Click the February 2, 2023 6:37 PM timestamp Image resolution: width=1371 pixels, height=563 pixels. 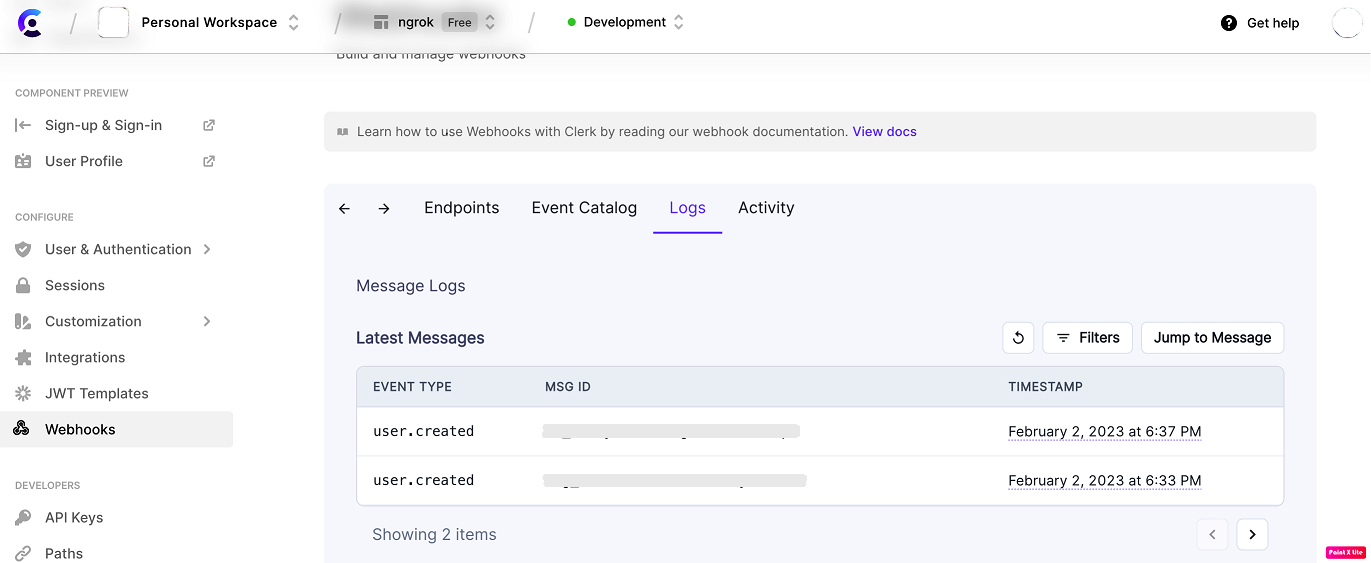point(1104,431)
